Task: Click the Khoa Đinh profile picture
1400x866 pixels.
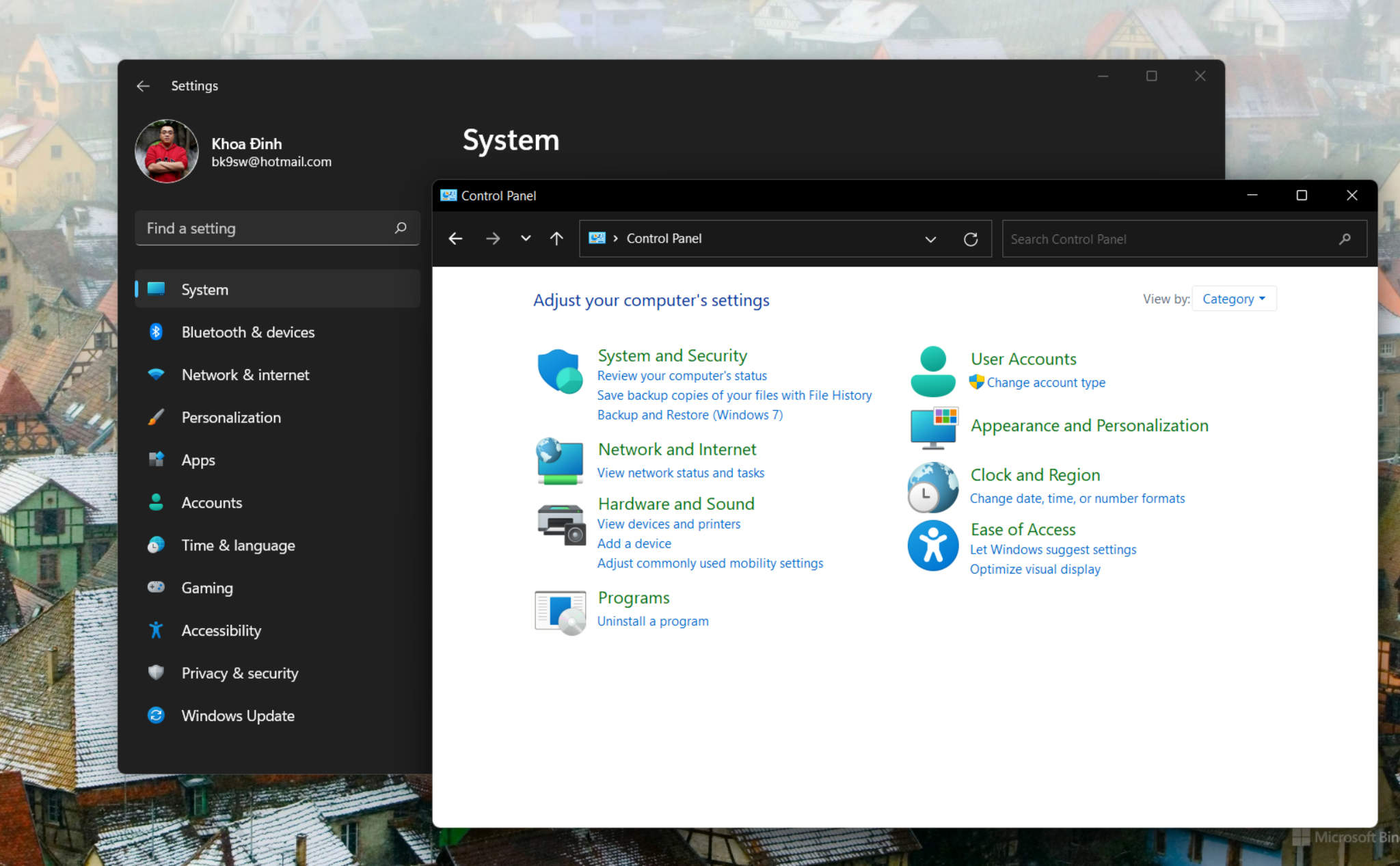Action: (166, 151)
